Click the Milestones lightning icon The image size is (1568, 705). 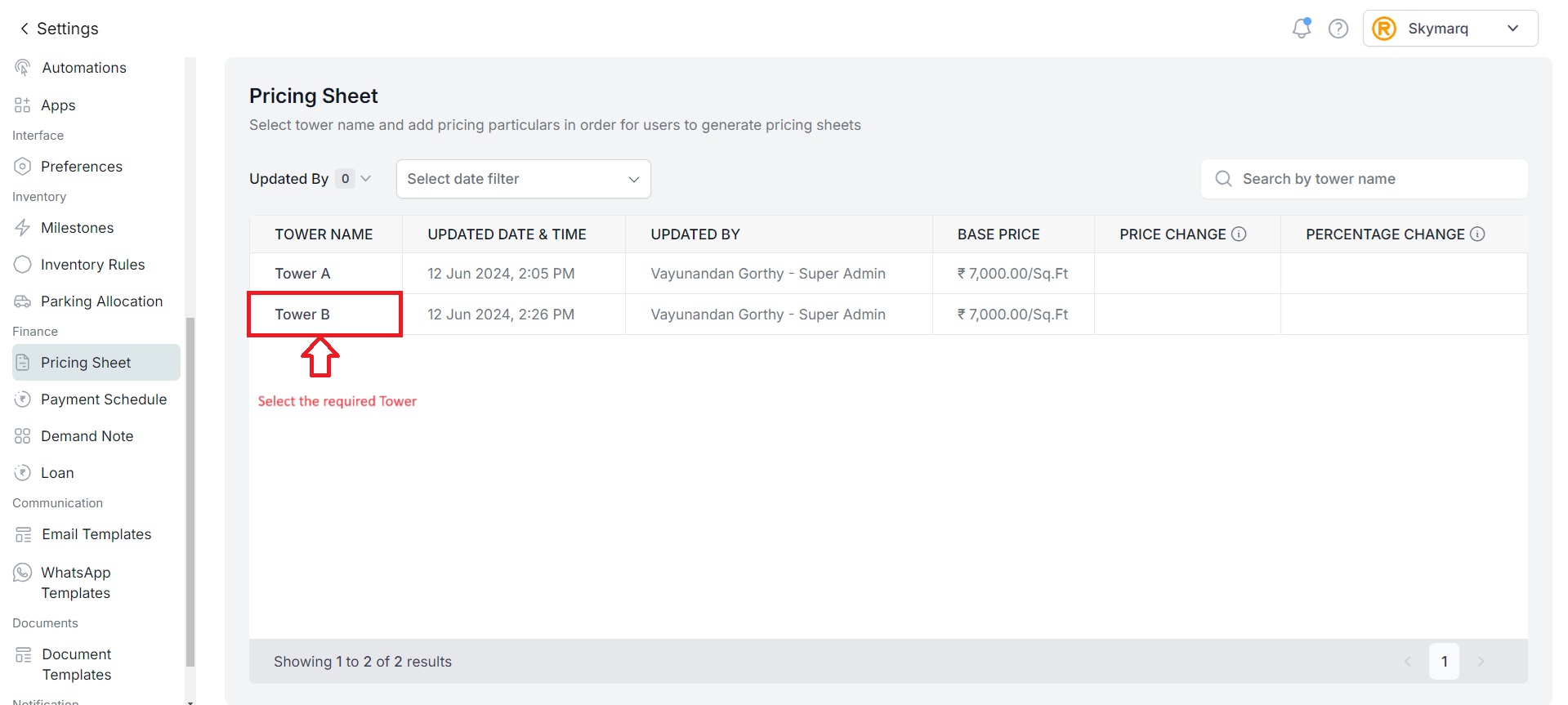click(x=23, y=228)
